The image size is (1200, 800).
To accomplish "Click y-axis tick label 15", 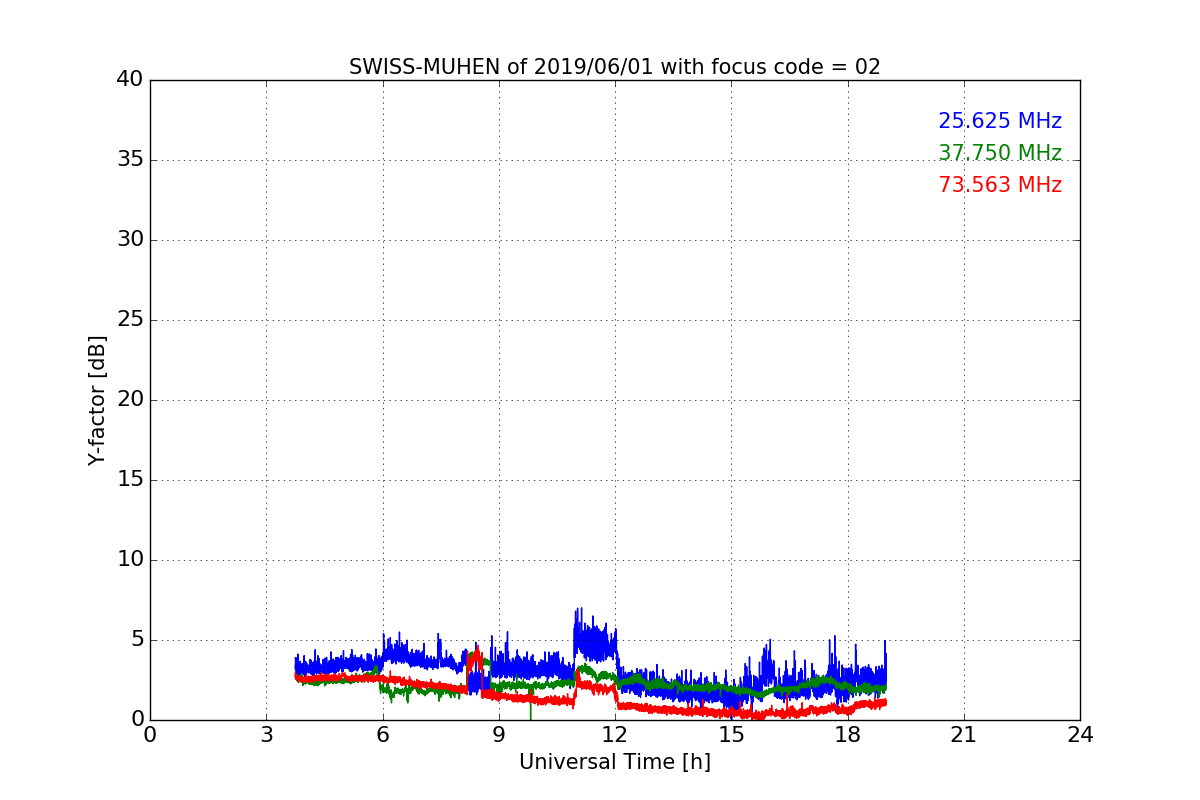I will click(130, 480).
